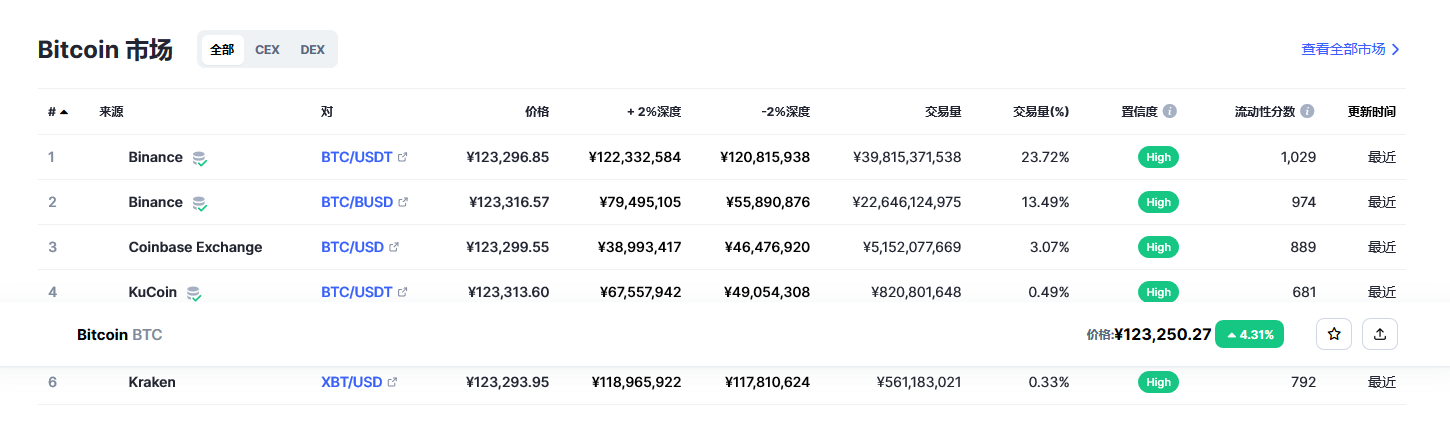Click the green 4.31% change badge

coord(1249,334)
